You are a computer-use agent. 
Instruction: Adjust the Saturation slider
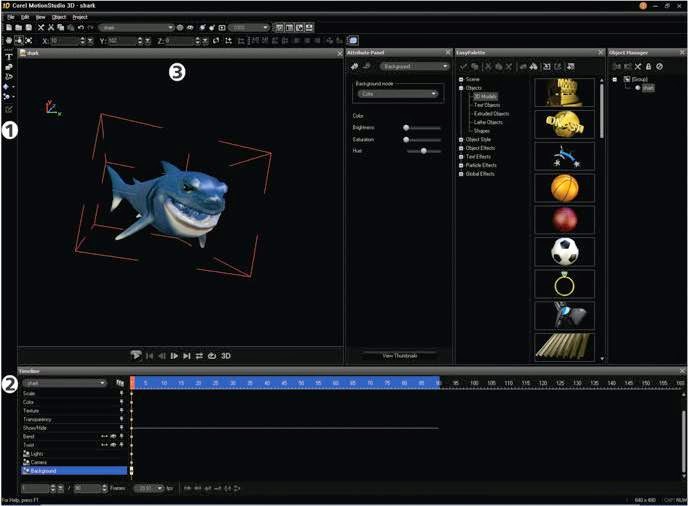[x=422, y=139]
